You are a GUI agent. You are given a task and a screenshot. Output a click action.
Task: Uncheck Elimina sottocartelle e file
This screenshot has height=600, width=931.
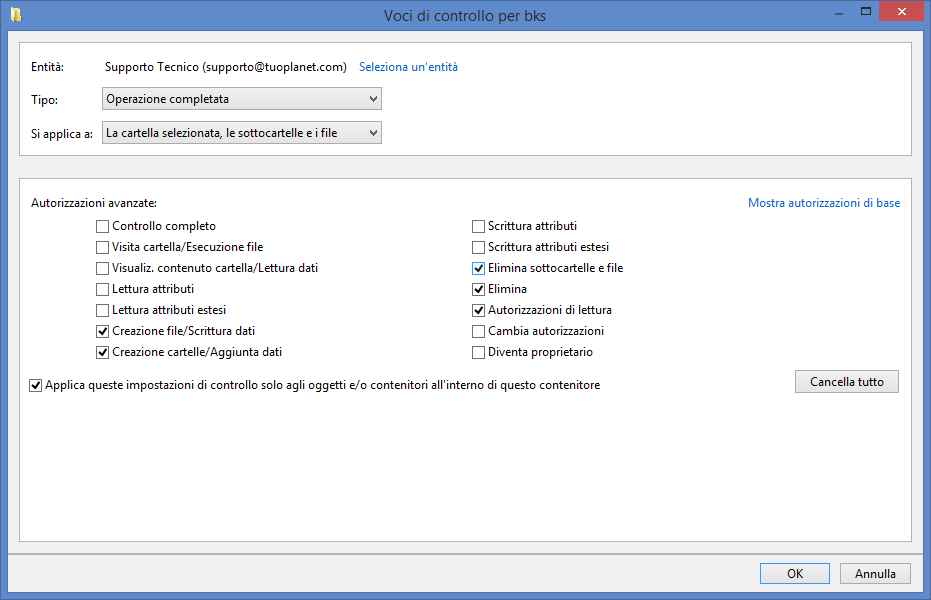click(x=478, y=268)
